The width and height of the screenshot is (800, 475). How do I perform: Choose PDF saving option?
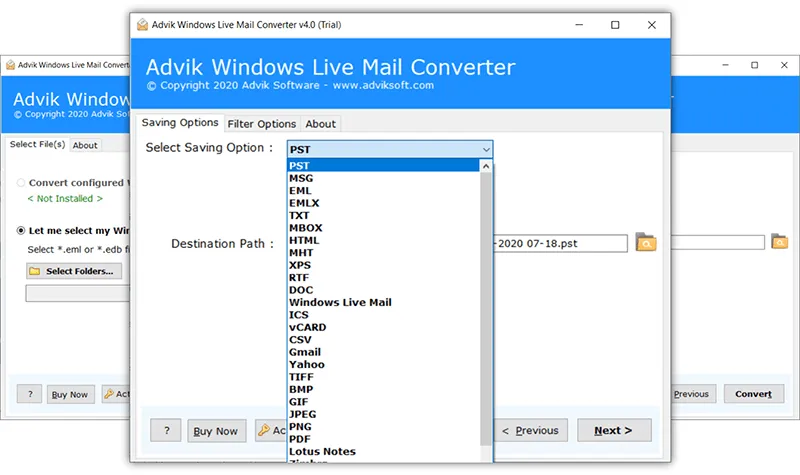pos(383,439)
